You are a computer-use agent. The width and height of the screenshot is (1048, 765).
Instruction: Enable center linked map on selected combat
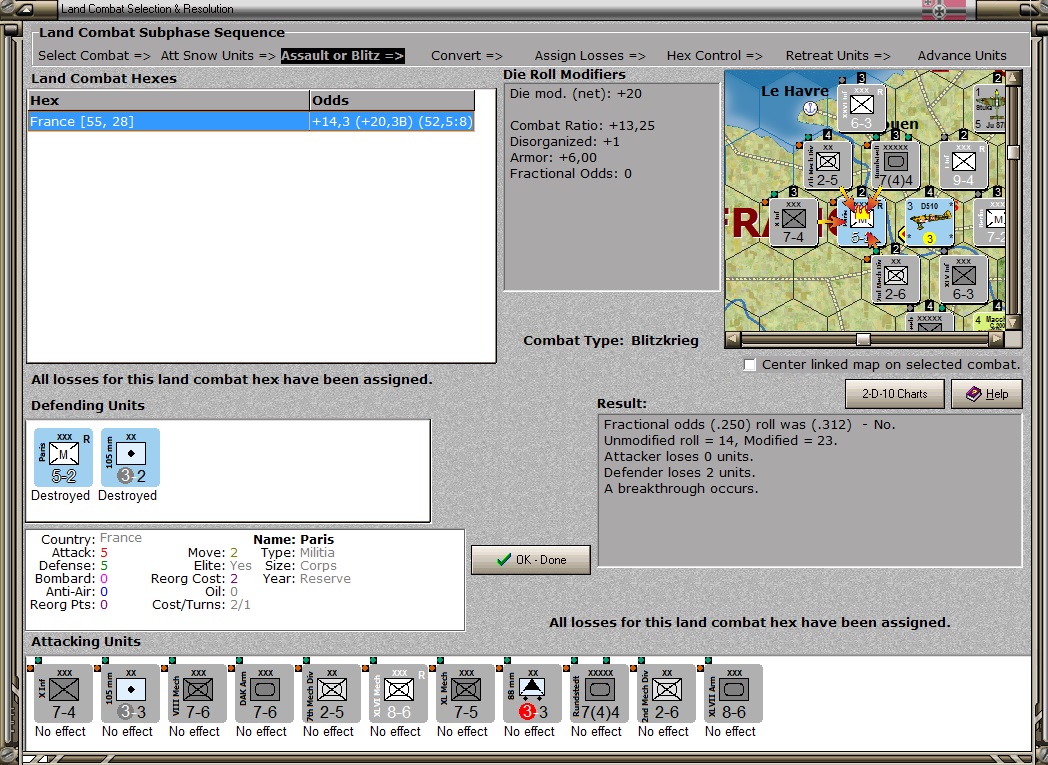click(x=750, y=365)
